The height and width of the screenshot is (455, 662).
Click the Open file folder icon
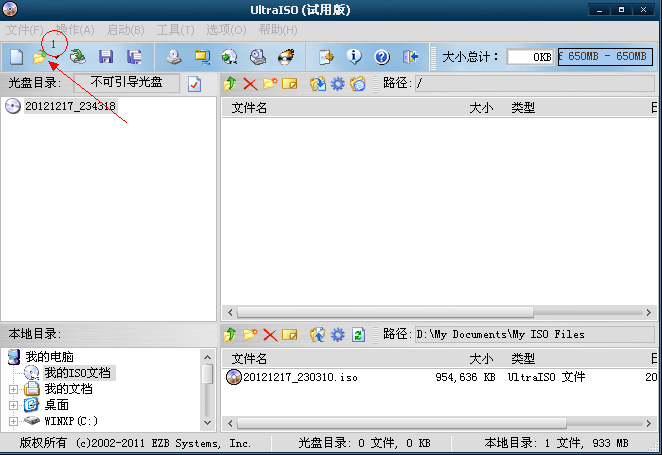tap(39, 57)
